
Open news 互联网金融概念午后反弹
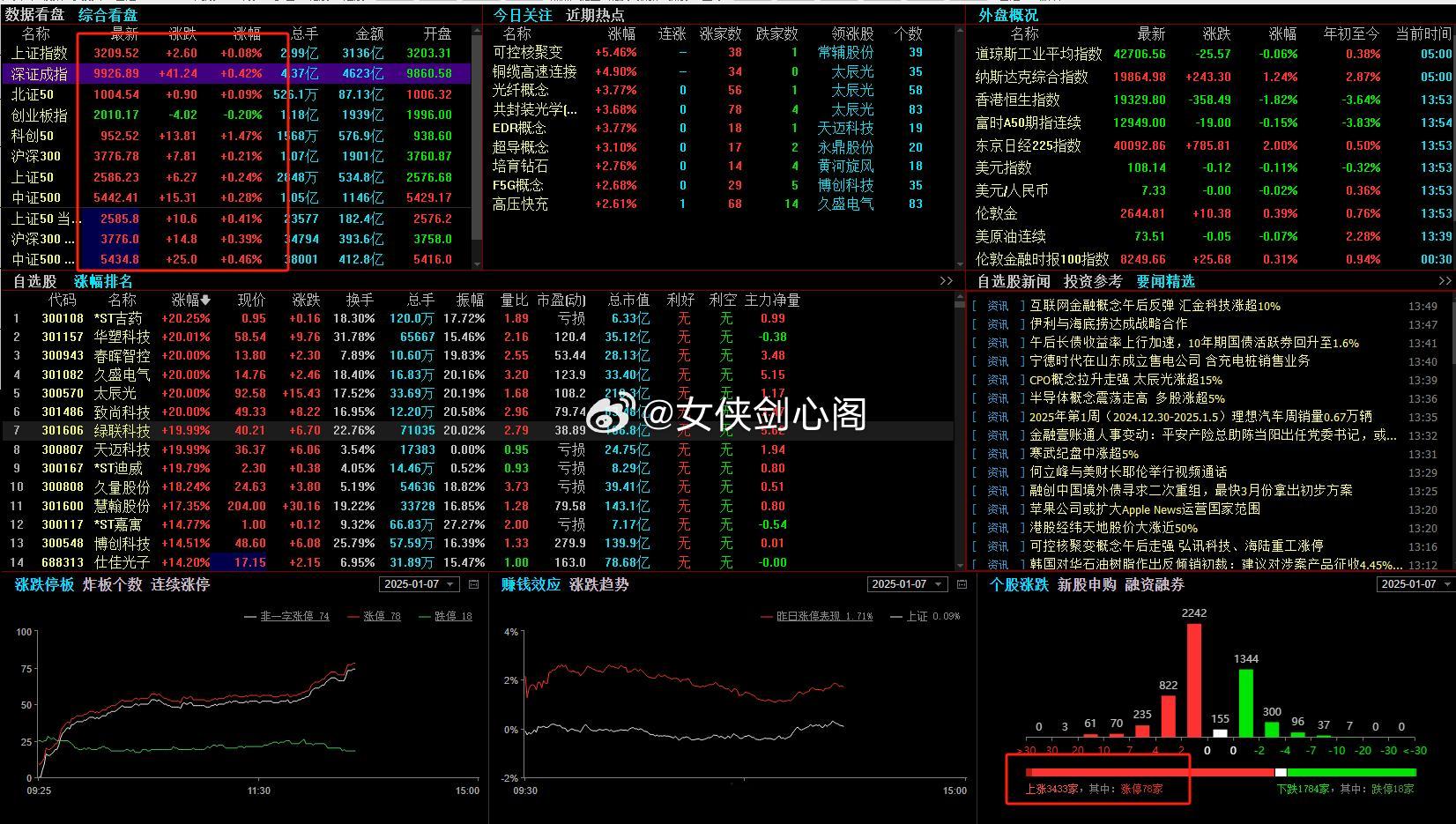[1155, 306]
